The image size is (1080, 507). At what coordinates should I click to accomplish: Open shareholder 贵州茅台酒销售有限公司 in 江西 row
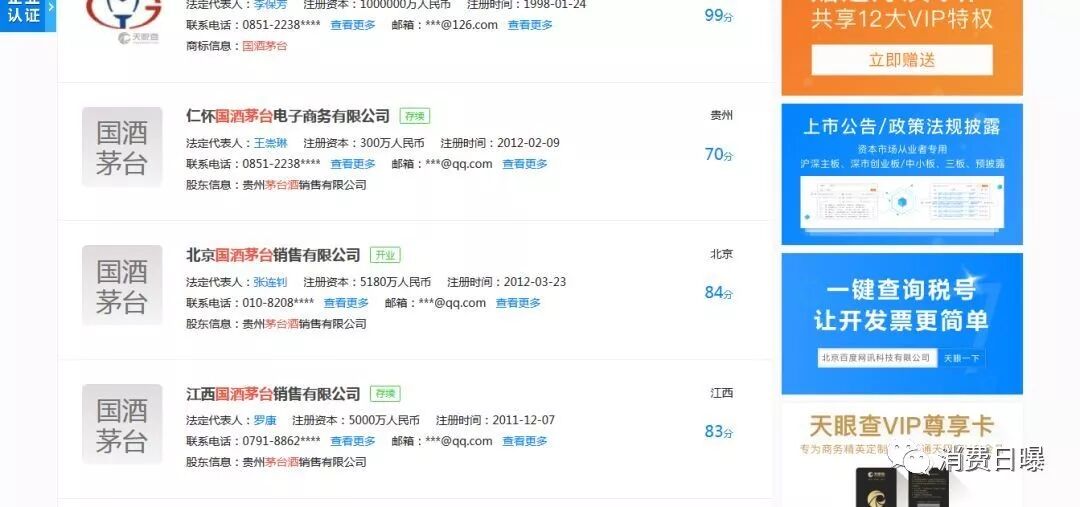(304, 462)
